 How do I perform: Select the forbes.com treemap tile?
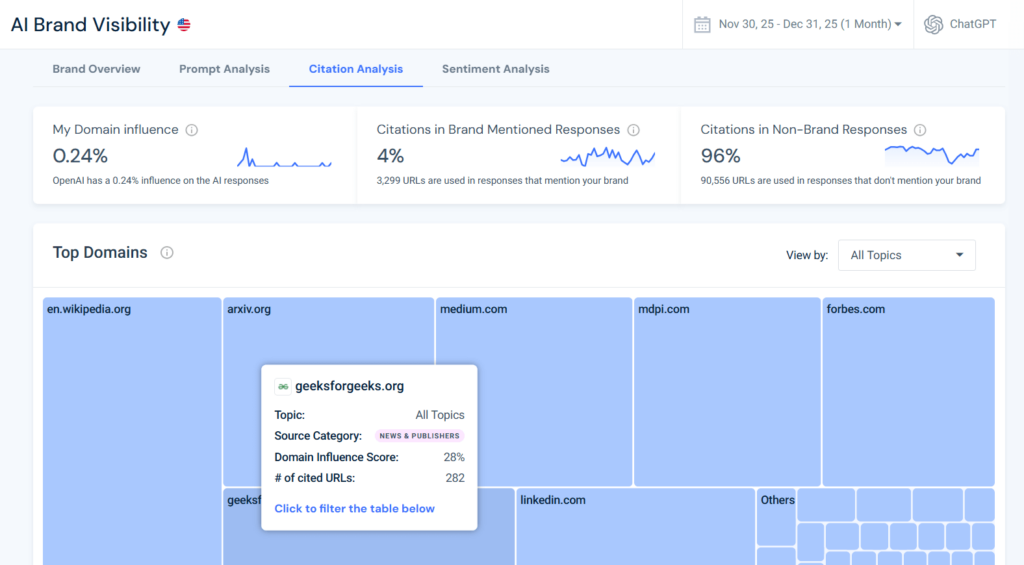pyautogui.click(x=907, y=390)
